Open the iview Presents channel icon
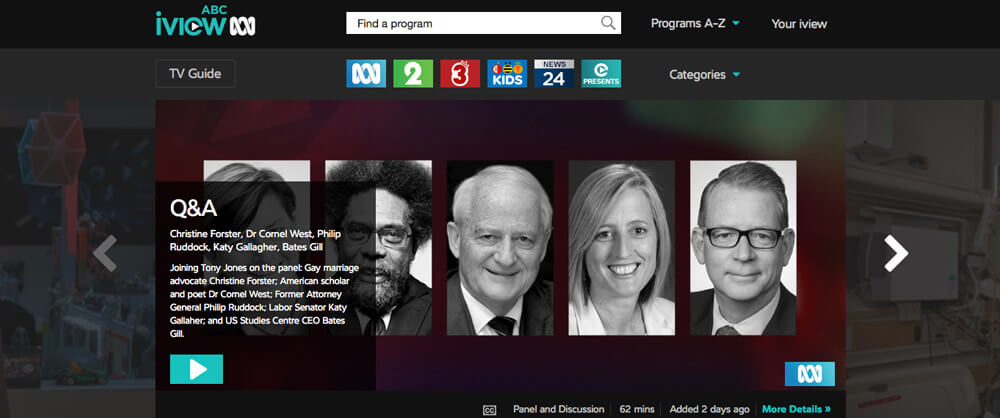Viewport: 1000px width, 418px height. click(601, 73)
